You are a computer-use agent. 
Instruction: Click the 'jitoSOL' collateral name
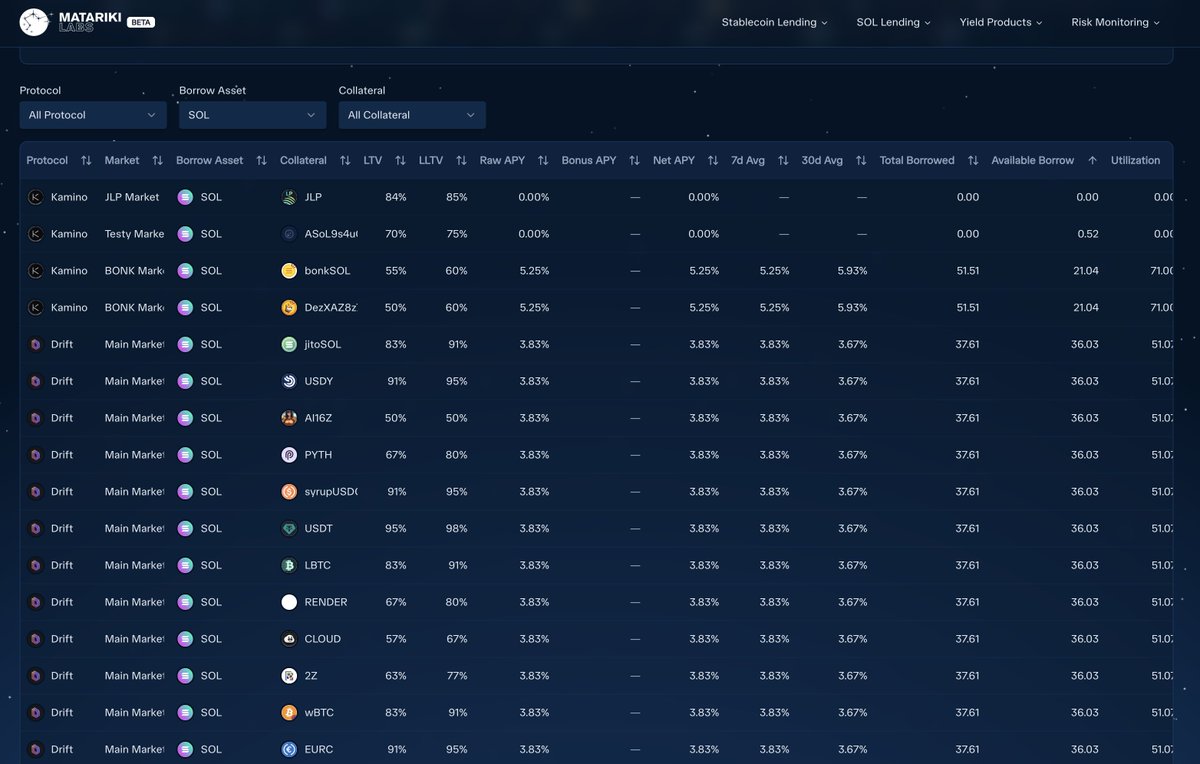tap(323, 344)
